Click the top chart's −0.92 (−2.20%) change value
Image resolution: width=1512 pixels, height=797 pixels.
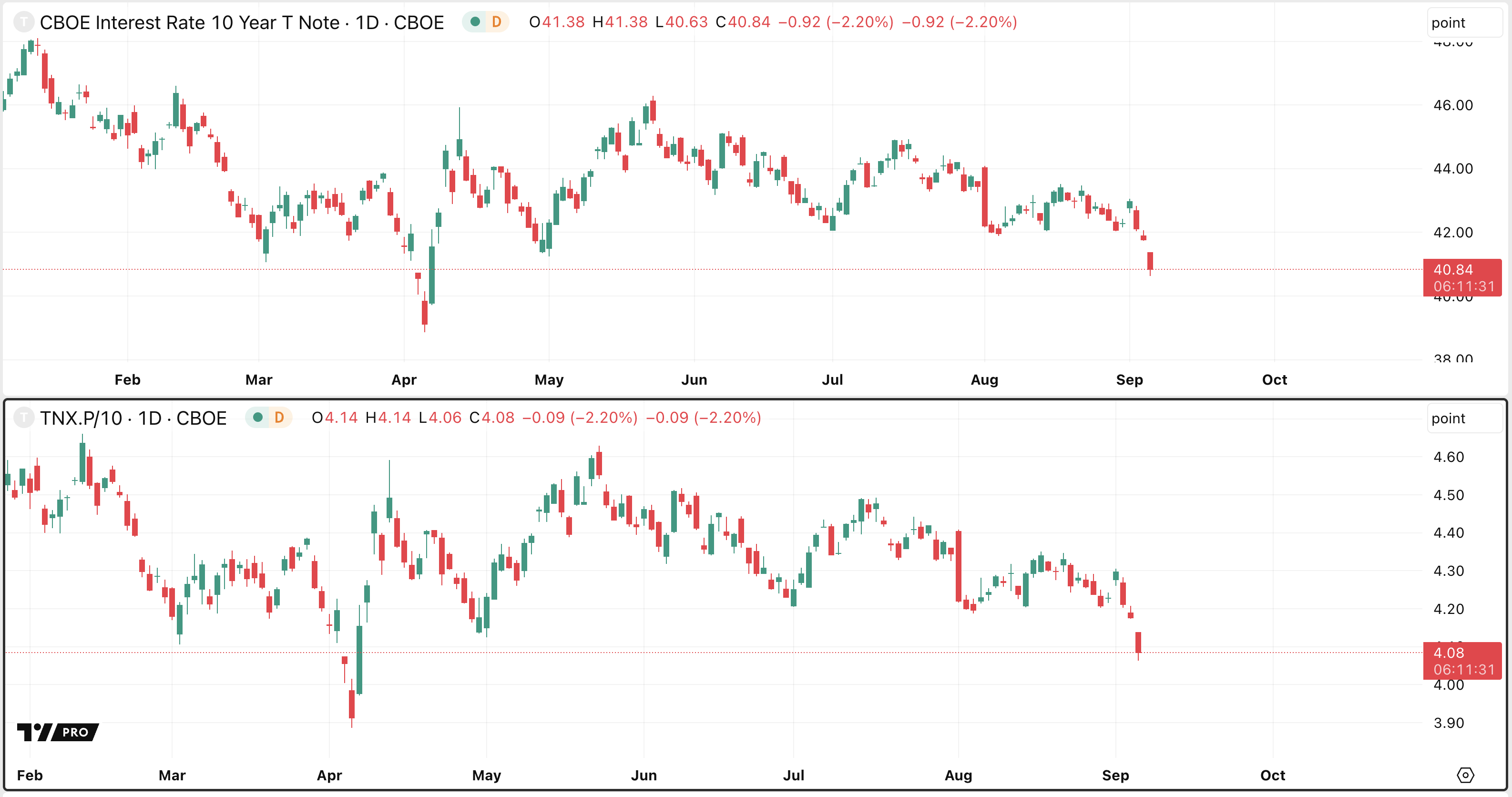click(x=835, y=22)
